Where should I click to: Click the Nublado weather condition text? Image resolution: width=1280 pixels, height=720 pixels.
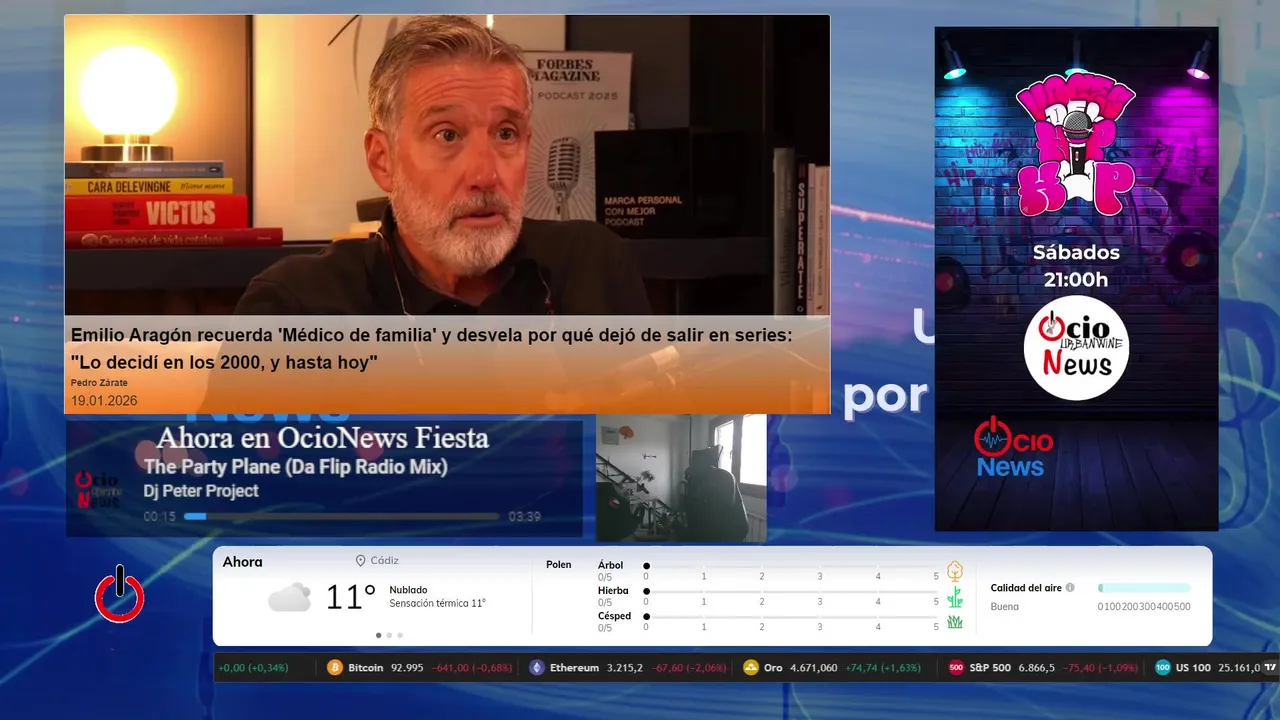pyautogui.click(x=408, y=590)
